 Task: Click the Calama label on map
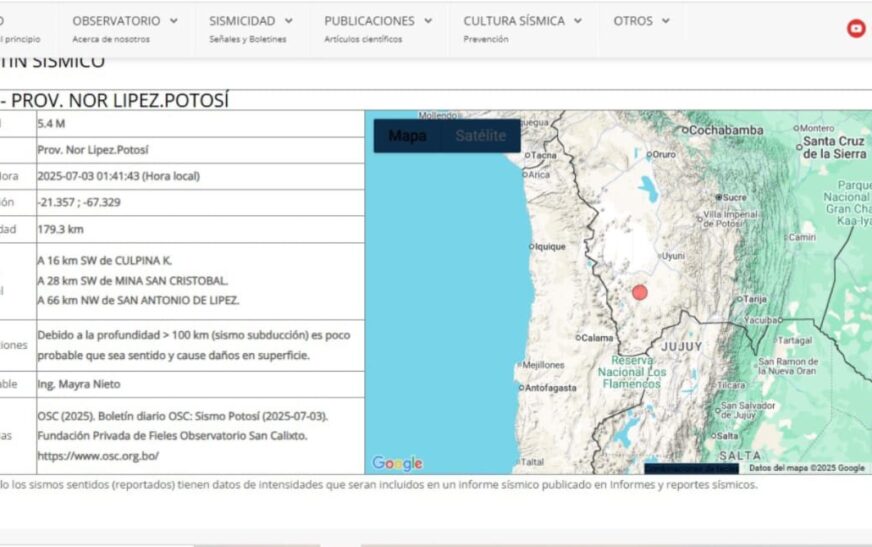597,337
